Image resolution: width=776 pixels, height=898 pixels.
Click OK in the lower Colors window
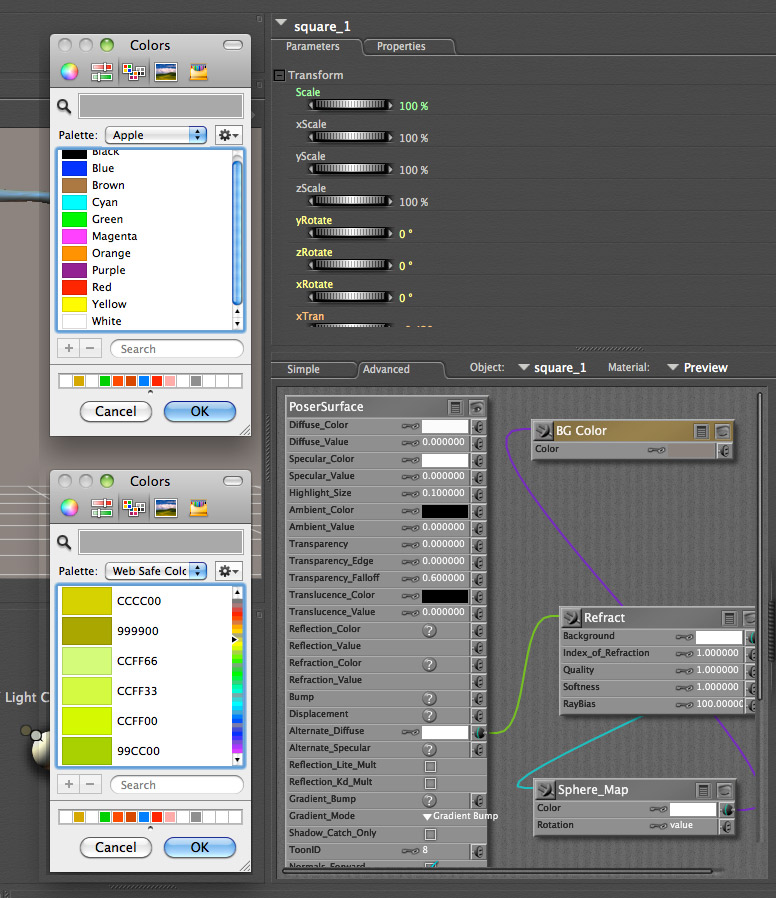[x=200, y=847]
